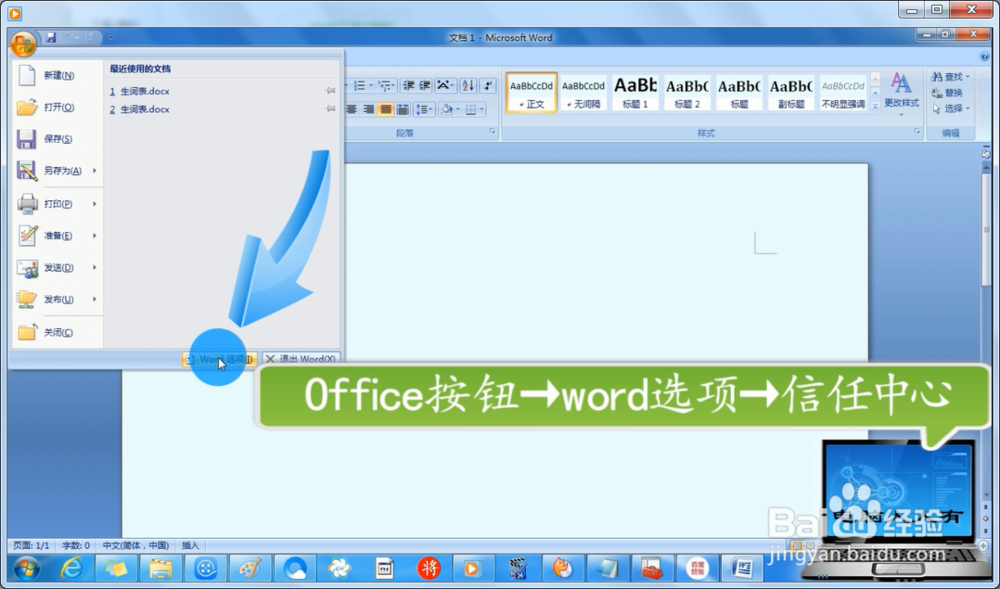Viewport: 1000px width, 589px height.
Task: Click the 准备(E) pencil document icon
Action: click(27, 236)
